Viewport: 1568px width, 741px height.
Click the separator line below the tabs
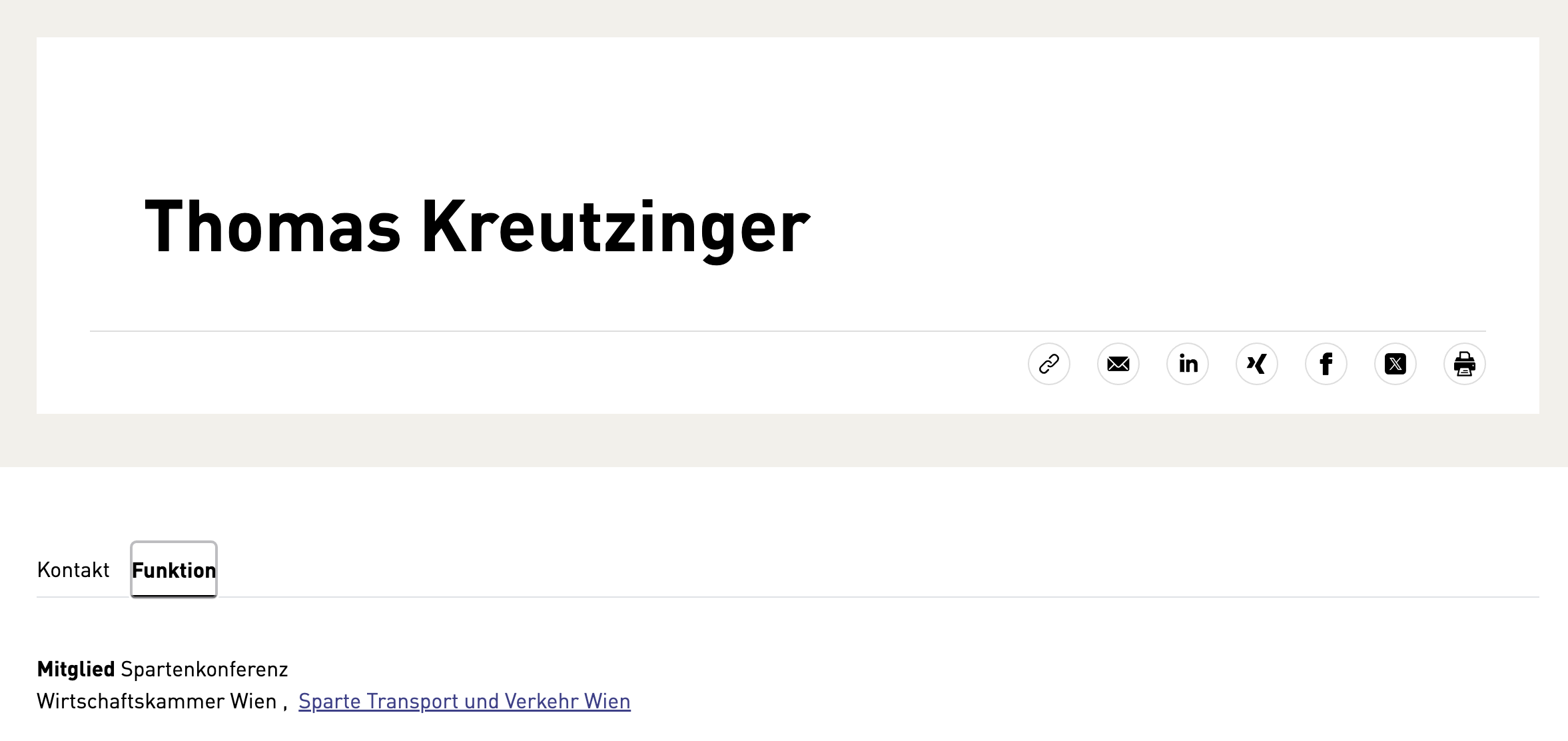799,597
